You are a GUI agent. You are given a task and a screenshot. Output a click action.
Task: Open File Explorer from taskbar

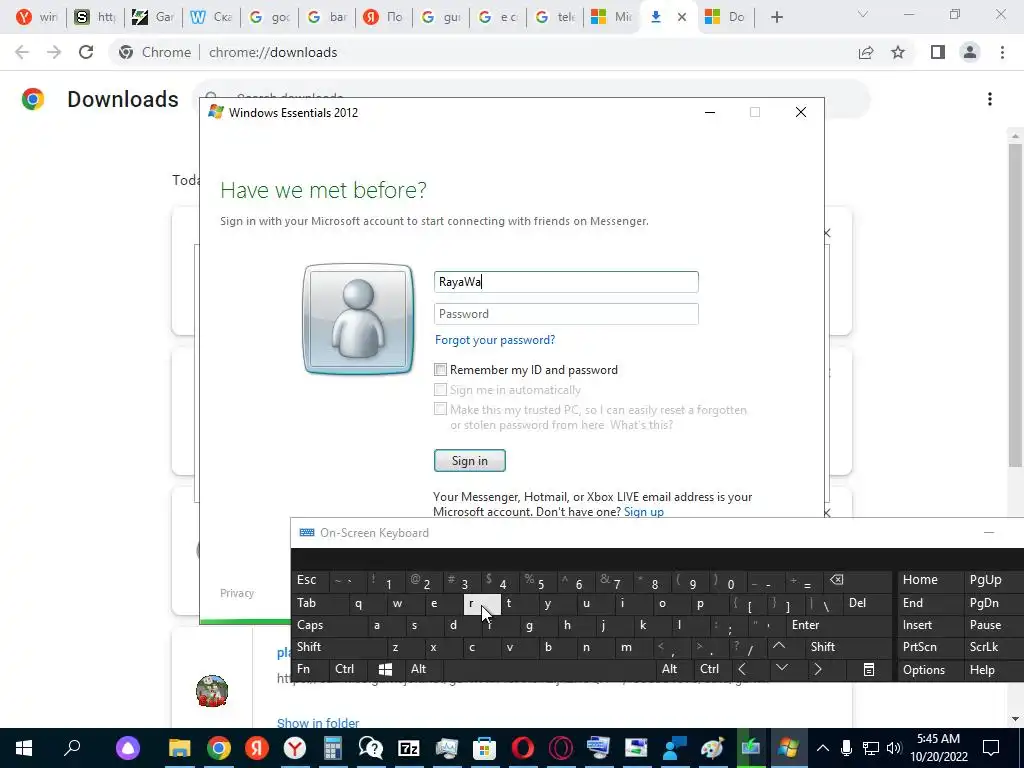180,748
